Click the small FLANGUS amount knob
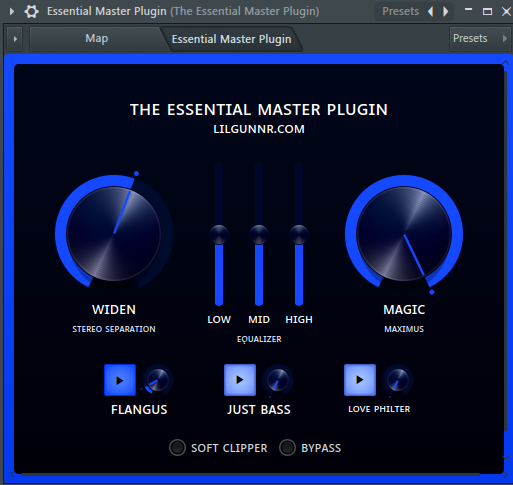The image size is (513, 485). [158, 380]
